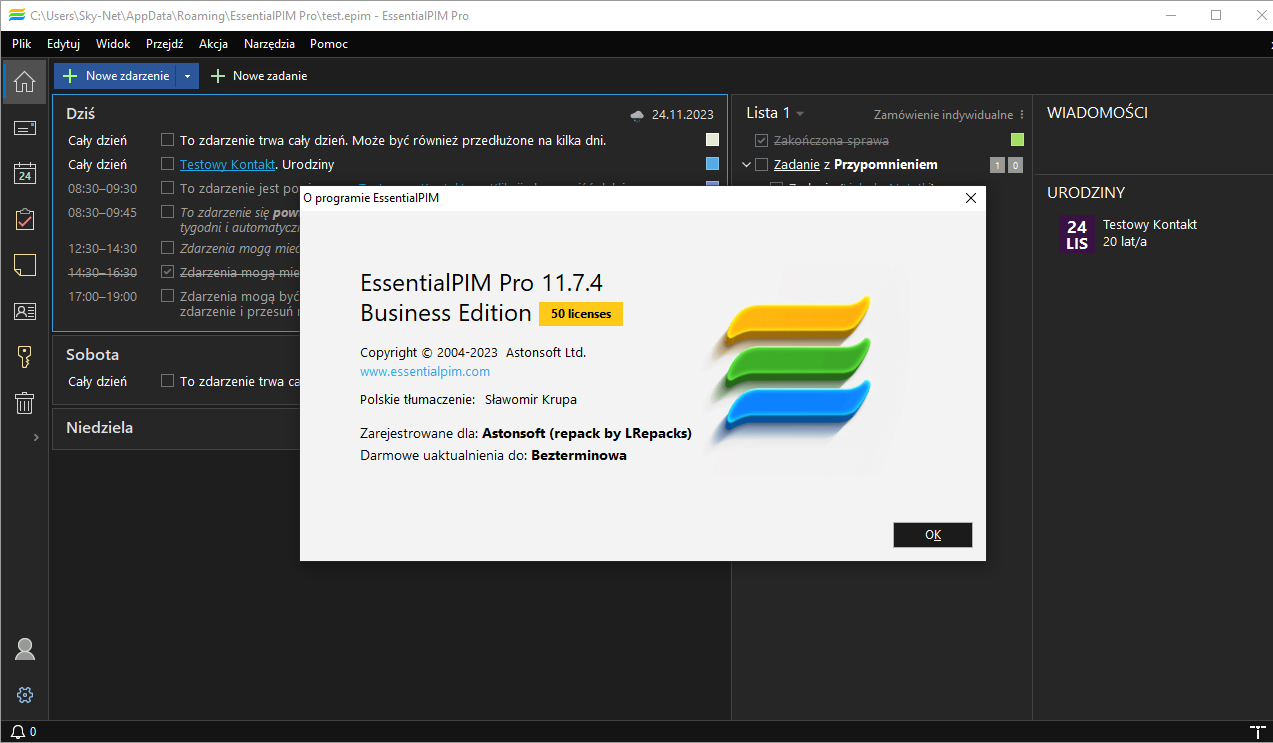The height and width of the screenshot is (743, 1273).
Task: Open the Tasks clipboard icon in sidebar
Action: [25, 219]
